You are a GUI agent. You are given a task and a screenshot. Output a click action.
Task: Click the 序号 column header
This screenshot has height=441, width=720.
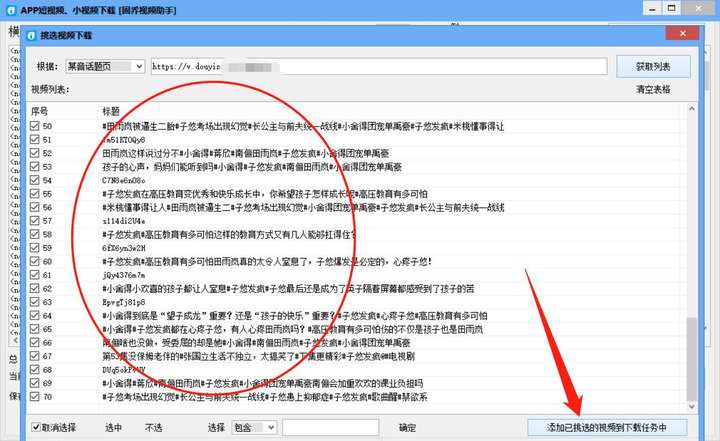(39, 111)
